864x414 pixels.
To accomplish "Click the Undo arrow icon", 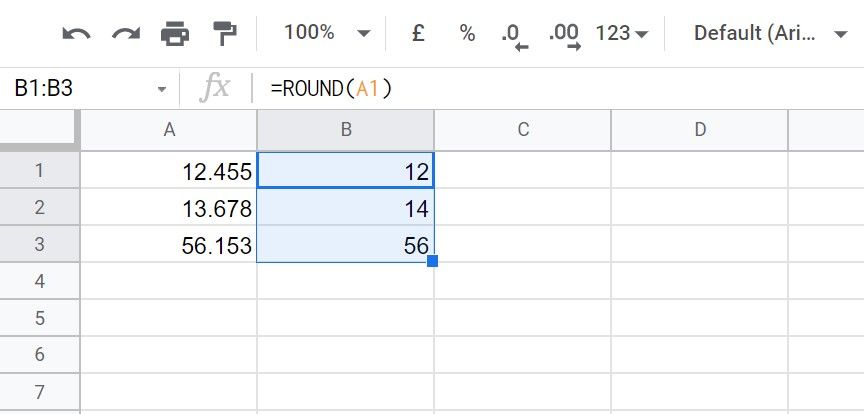I will 76,34.
